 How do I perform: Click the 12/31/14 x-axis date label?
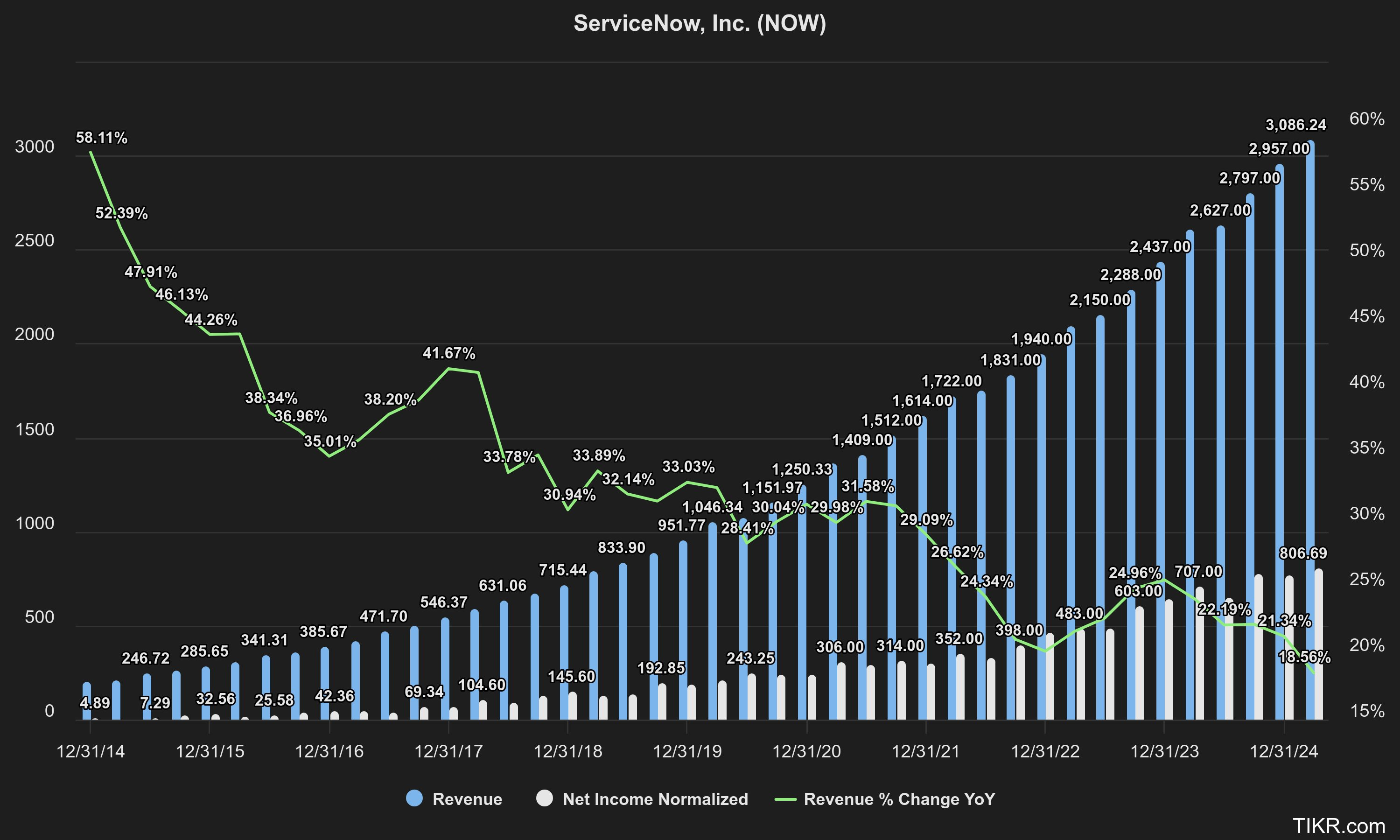pyautogui.click(x=91, y=751)
